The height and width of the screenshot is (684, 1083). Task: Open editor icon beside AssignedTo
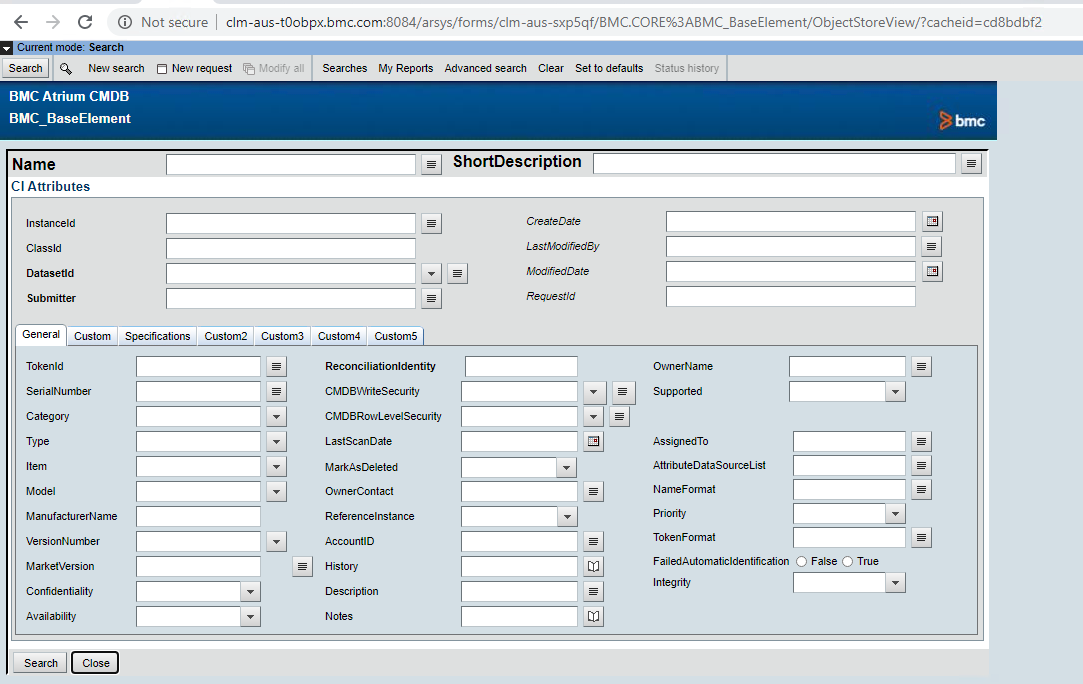point(921,441)
